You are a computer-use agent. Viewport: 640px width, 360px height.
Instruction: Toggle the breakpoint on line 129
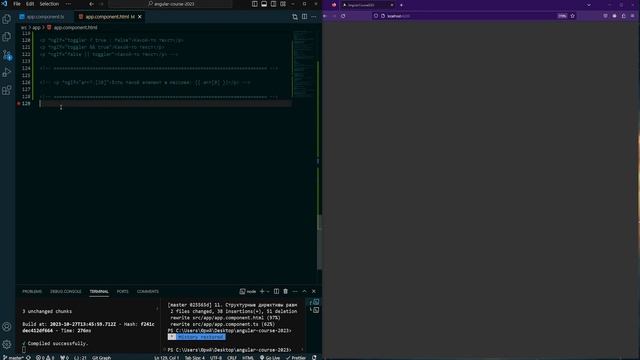click(19, 104)
